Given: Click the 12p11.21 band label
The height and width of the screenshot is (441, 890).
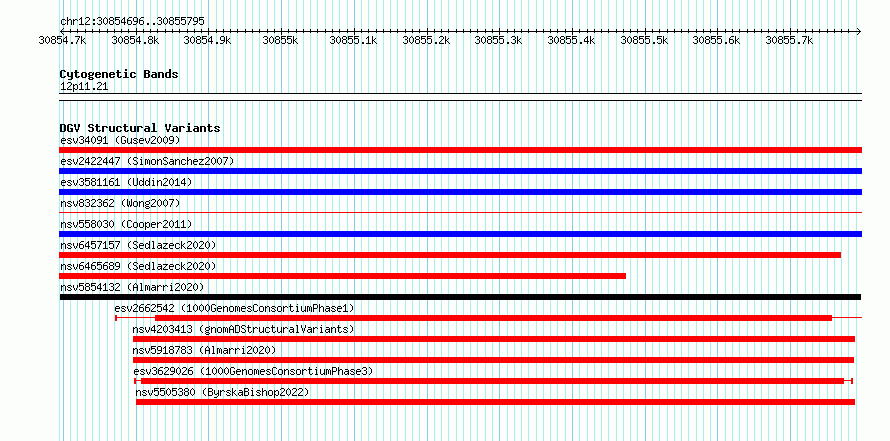Looking at the screenshot, I should point(84,87).
